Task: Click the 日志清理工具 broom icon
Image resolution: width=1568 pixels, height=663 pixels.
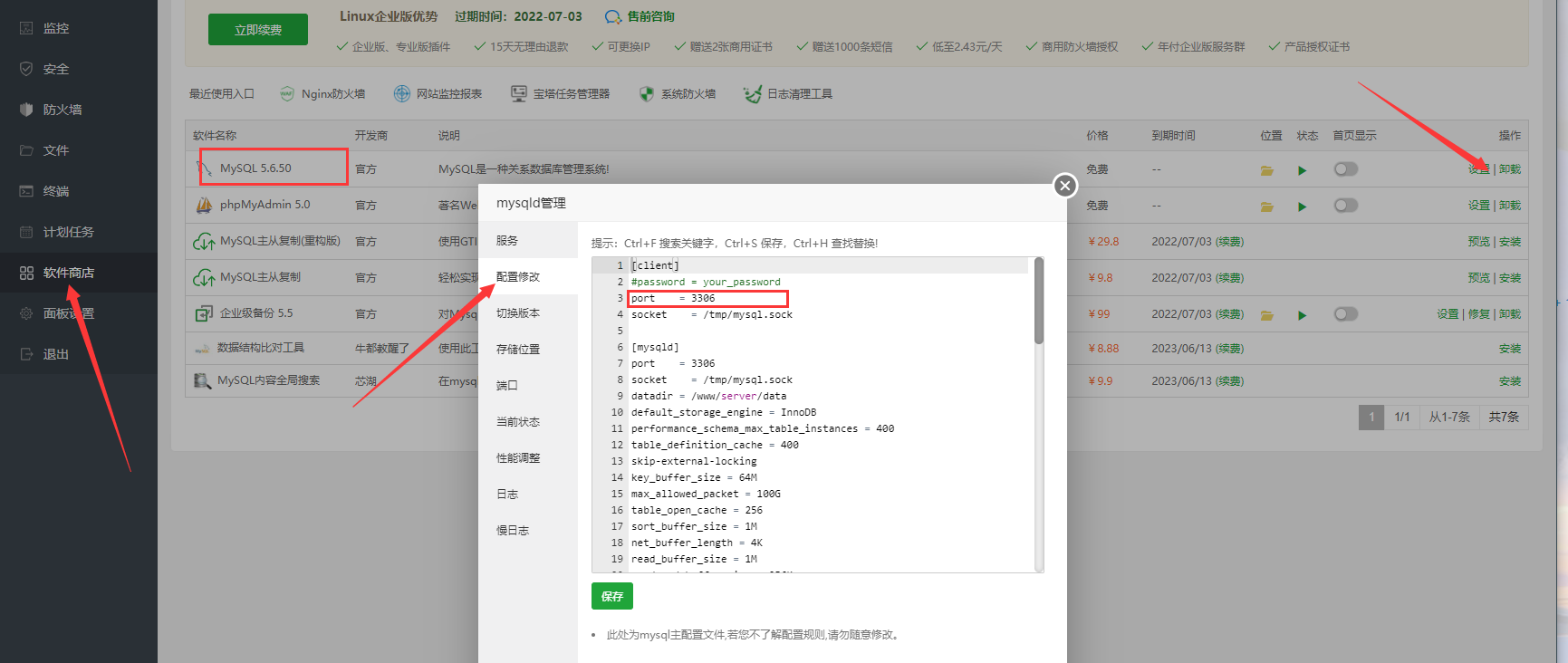Action: 752,93
